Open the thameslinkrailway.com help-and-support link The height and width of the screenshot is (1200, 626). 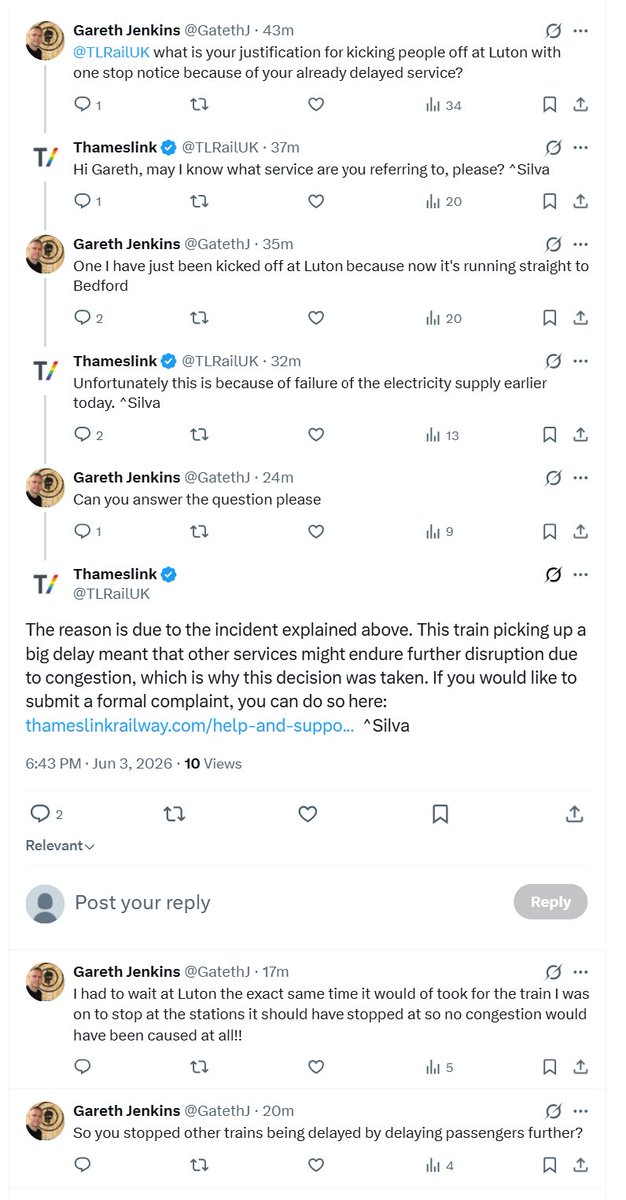(x=190, y=725)
